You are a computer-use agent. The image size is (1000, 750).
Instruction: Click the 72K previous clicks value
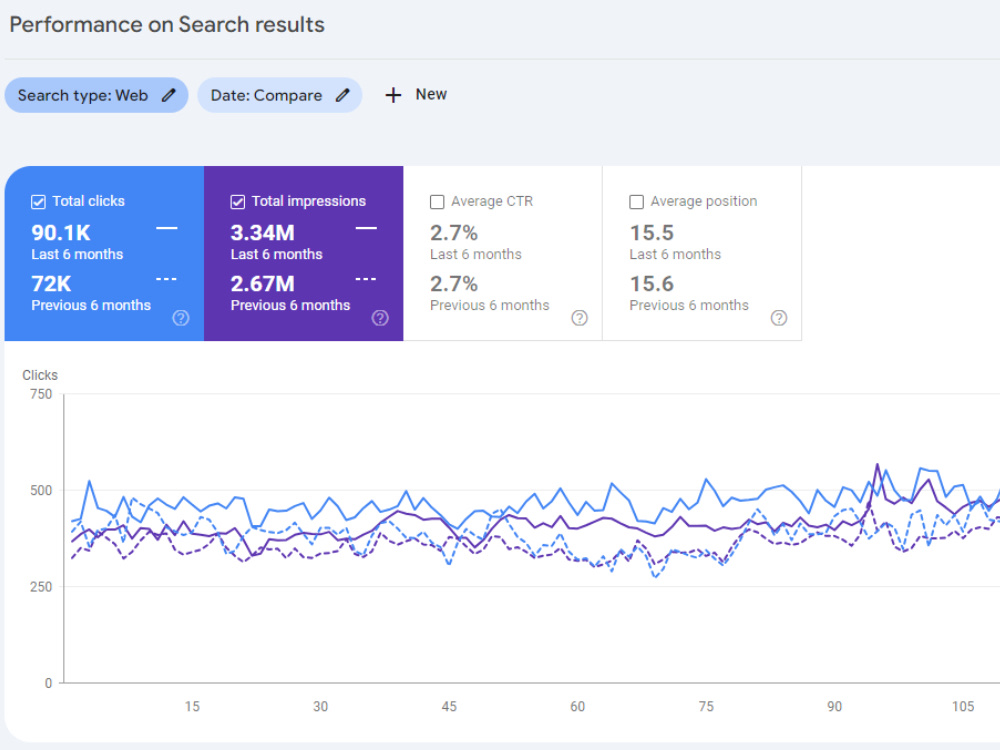point(51,284)
